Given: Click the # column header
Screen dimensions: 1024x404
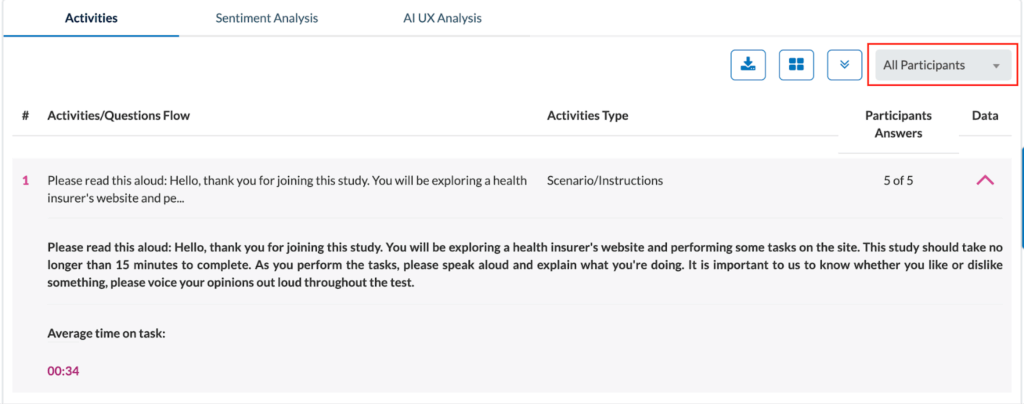Looking at the screenshot, I should tap(25, 116).
